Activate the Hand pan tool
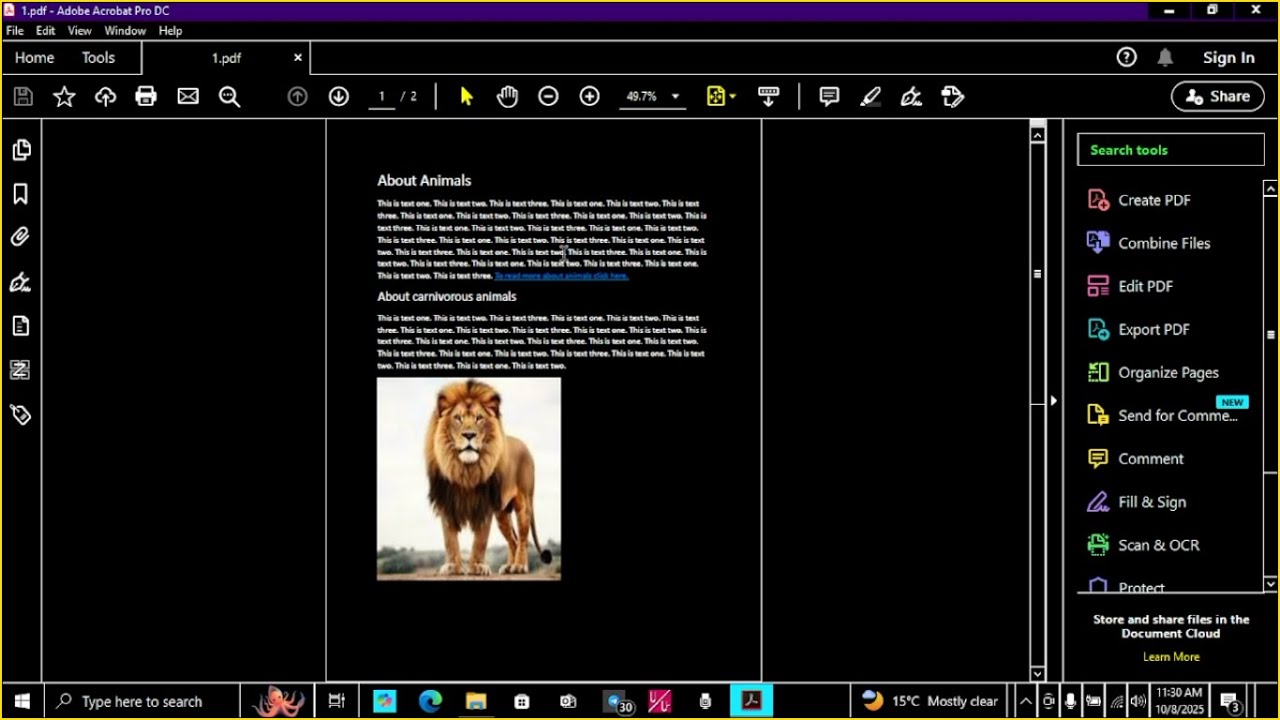 507,97
